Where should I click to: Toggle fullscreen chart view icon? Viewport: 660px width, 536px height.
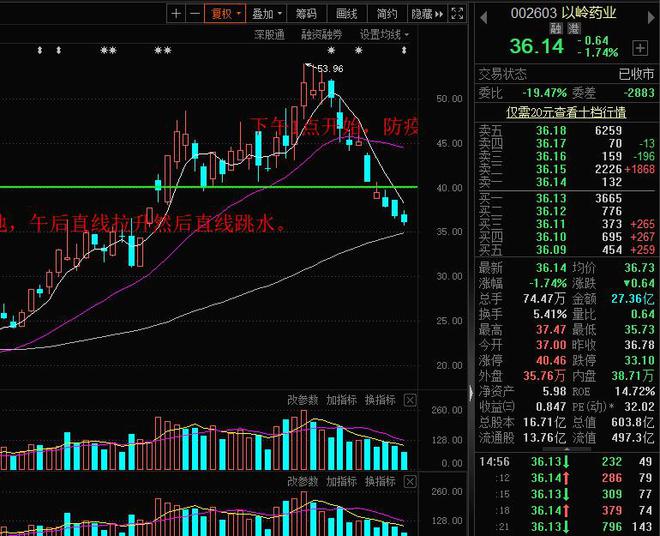click(x=457, y=14)
